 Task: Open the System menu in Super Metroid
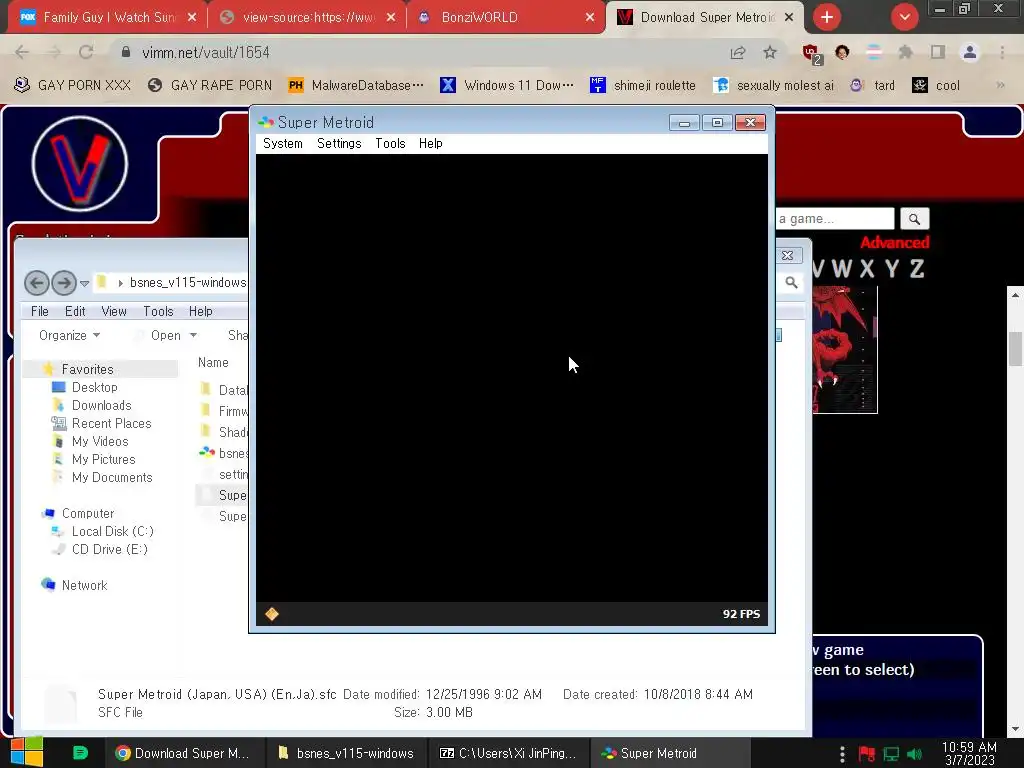[x=283, y=144]
